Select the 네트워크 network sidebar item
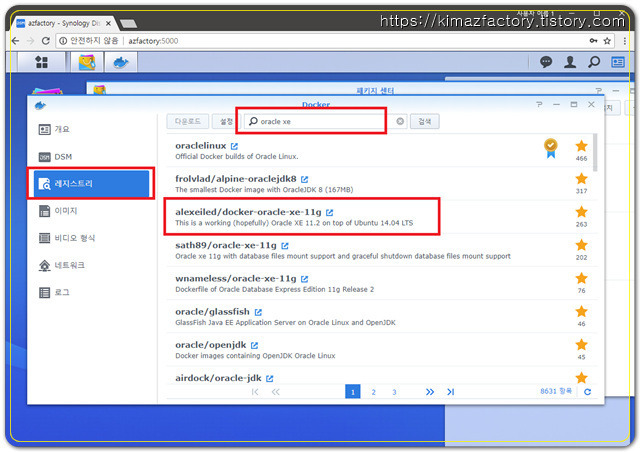 pyautogui.click(x=92, y=265)
